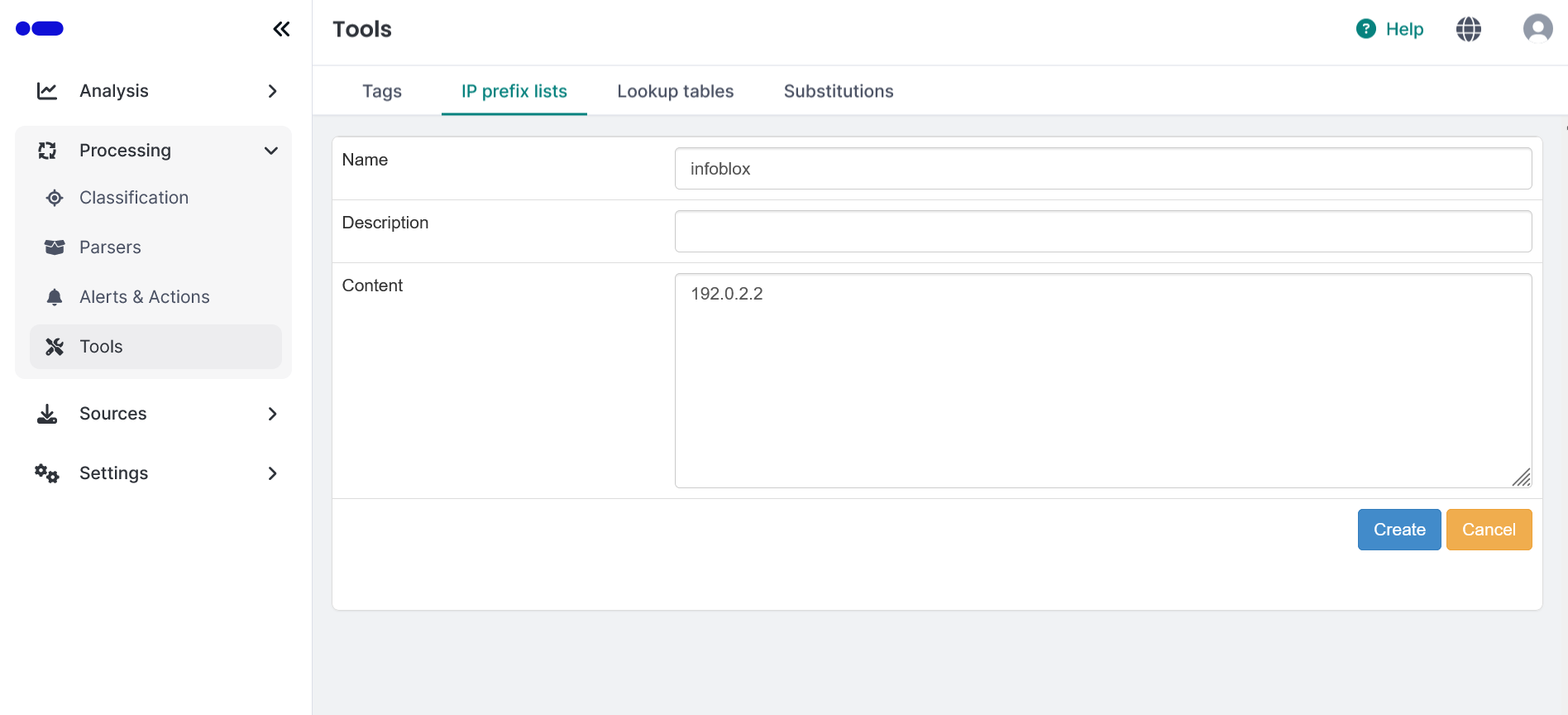This screenshot has height=715, width=1568.
Task: Click into the empty Description field
Action: 1103,232
